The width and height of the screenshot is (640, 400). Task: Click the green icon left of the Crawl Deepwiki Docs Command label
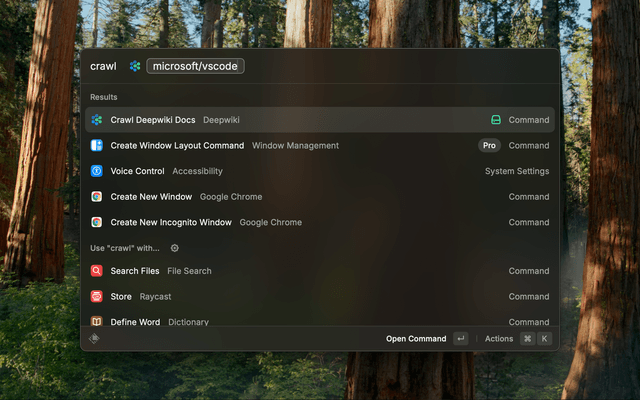coord(496,120)
